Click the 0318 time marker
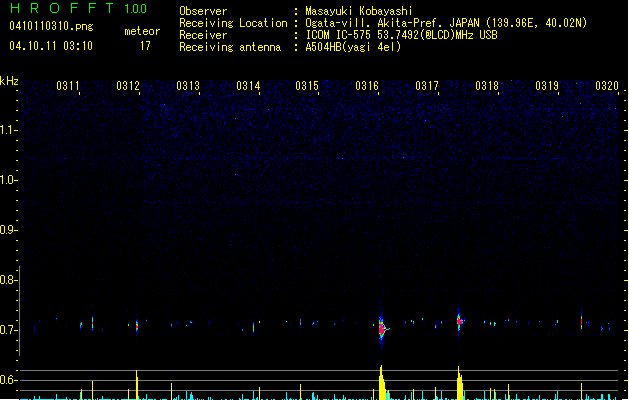Screen dimensions: 629x400 (x=487, y=86)
